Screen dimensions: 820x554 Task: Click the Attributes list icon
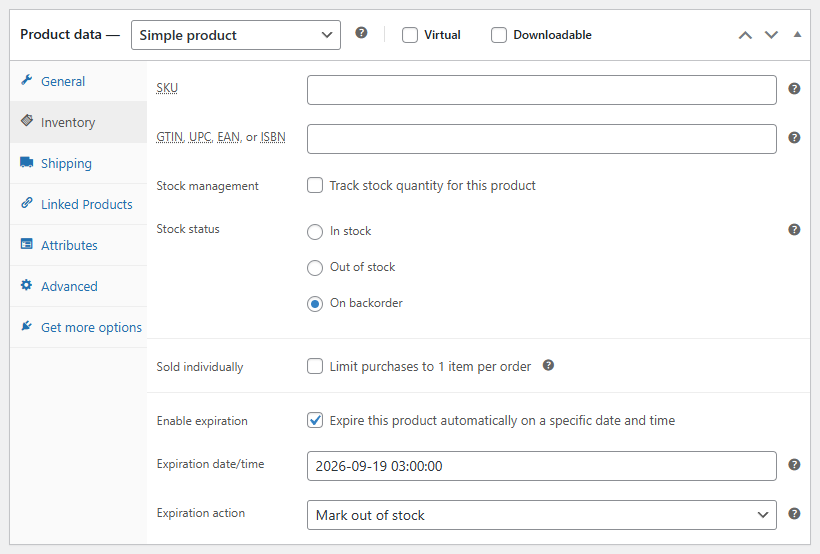[x=27, y=244]
